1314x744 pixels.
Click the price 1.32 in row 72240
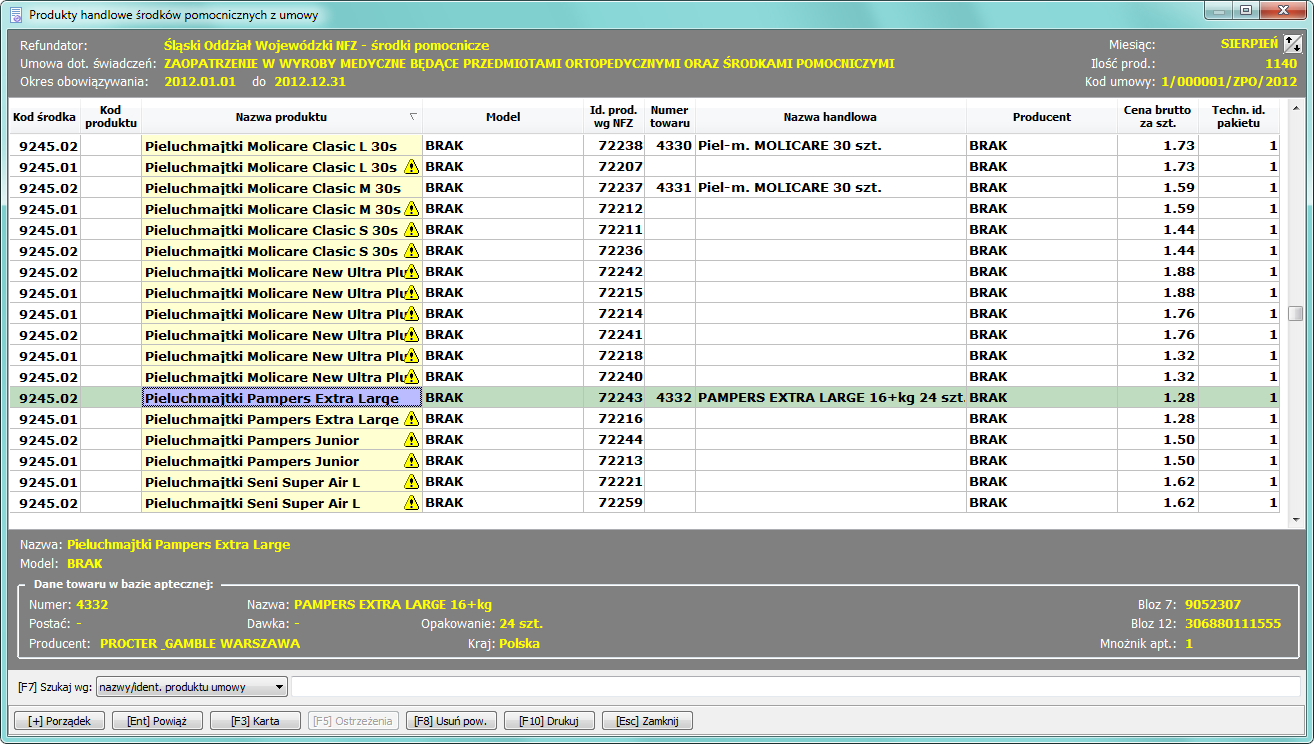1158,377
